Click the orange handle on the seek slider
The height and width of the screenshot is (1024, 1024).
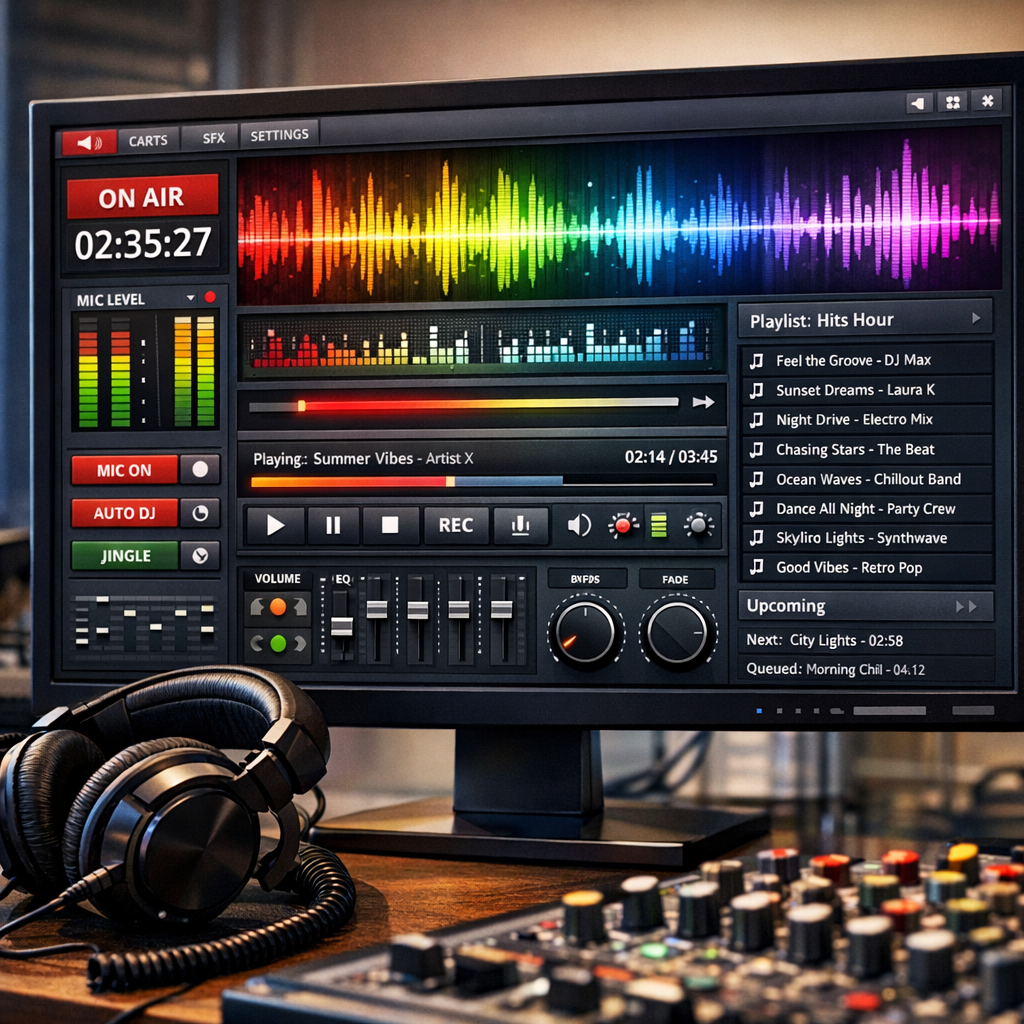tap(302, 406)
